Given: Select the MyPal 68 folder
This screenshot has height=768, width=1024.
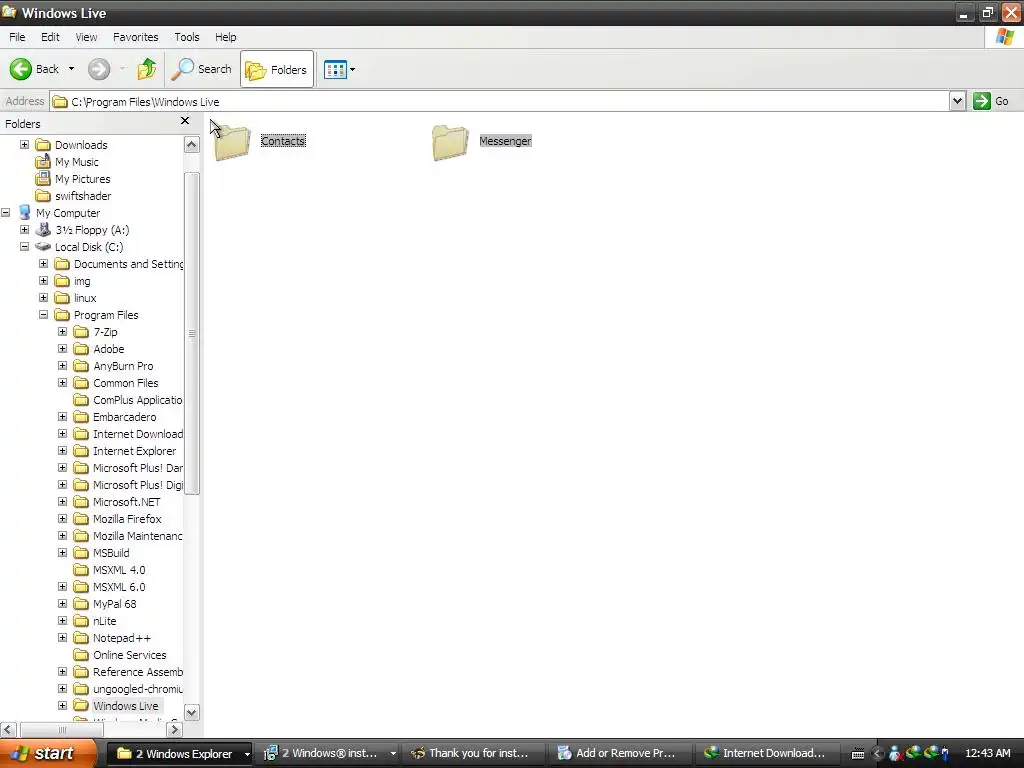Looking at the screenshot, I should click(114, 603).
